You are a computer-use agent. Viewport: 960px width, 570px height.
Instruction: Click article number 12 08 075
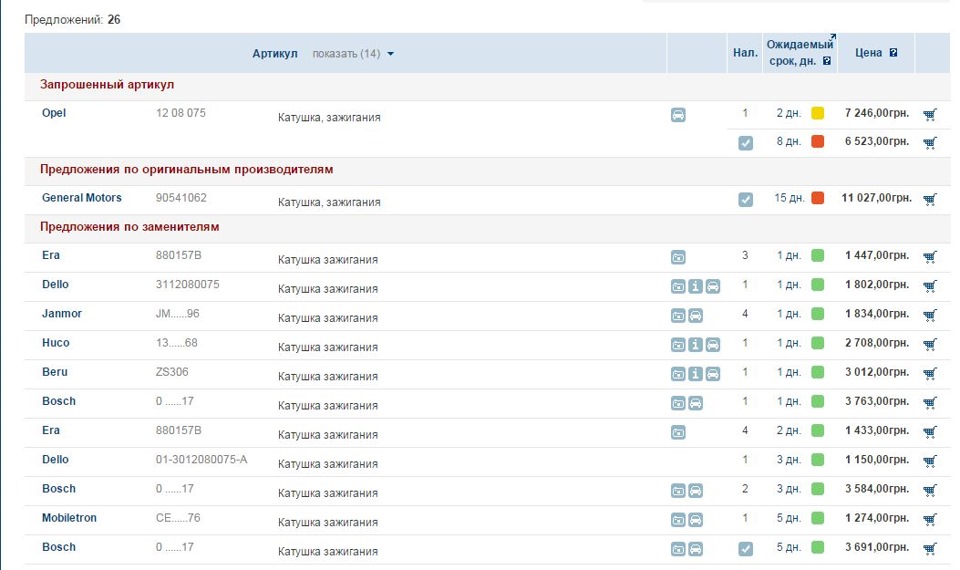click(181, 113)
